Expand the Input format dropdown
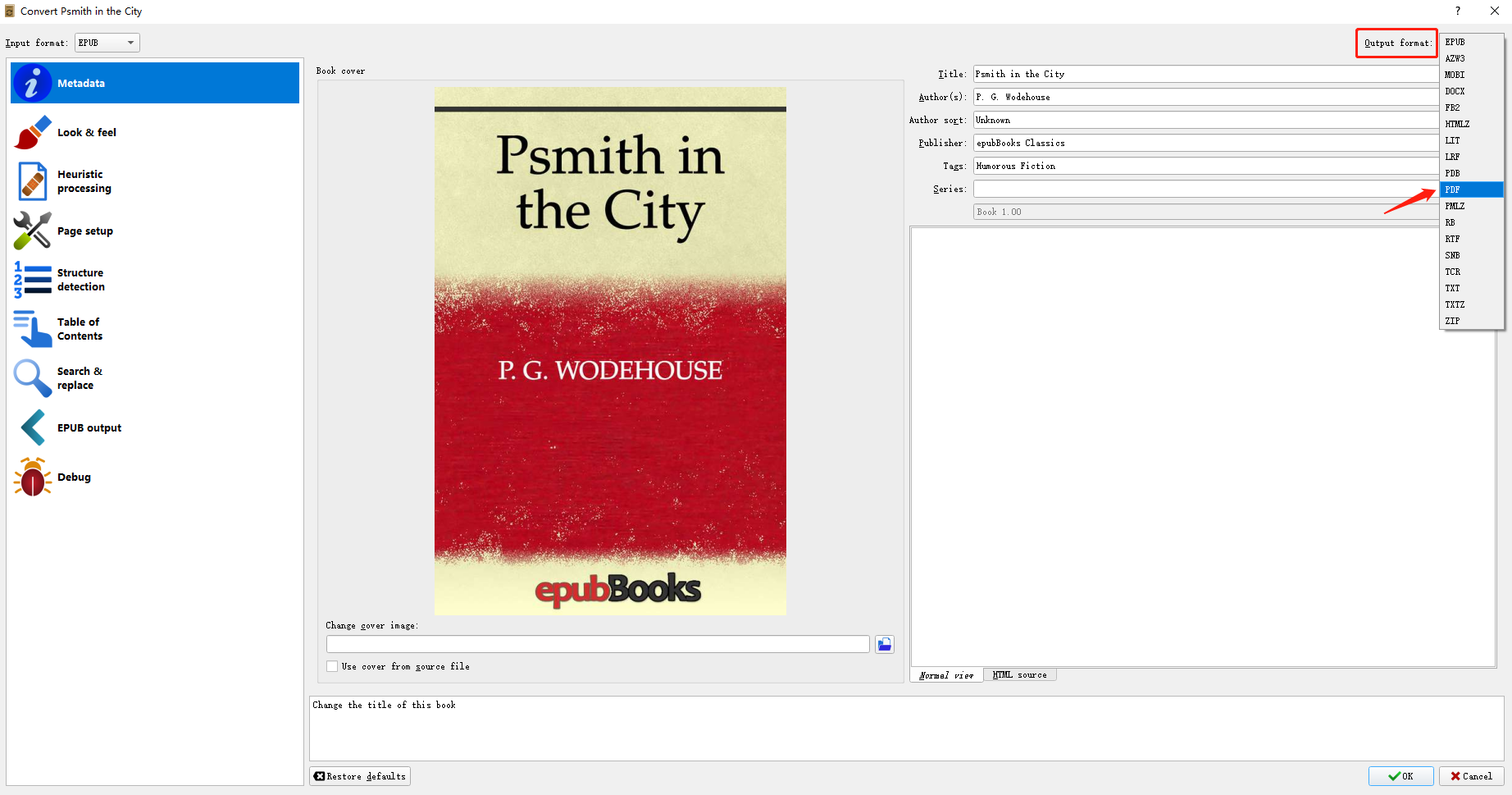 click(x=107, y=43)
